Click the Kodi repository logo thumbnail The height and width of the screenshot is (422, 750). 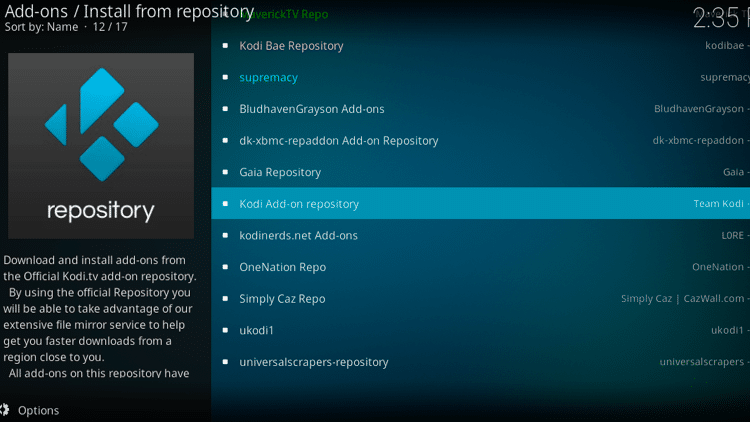101,146
